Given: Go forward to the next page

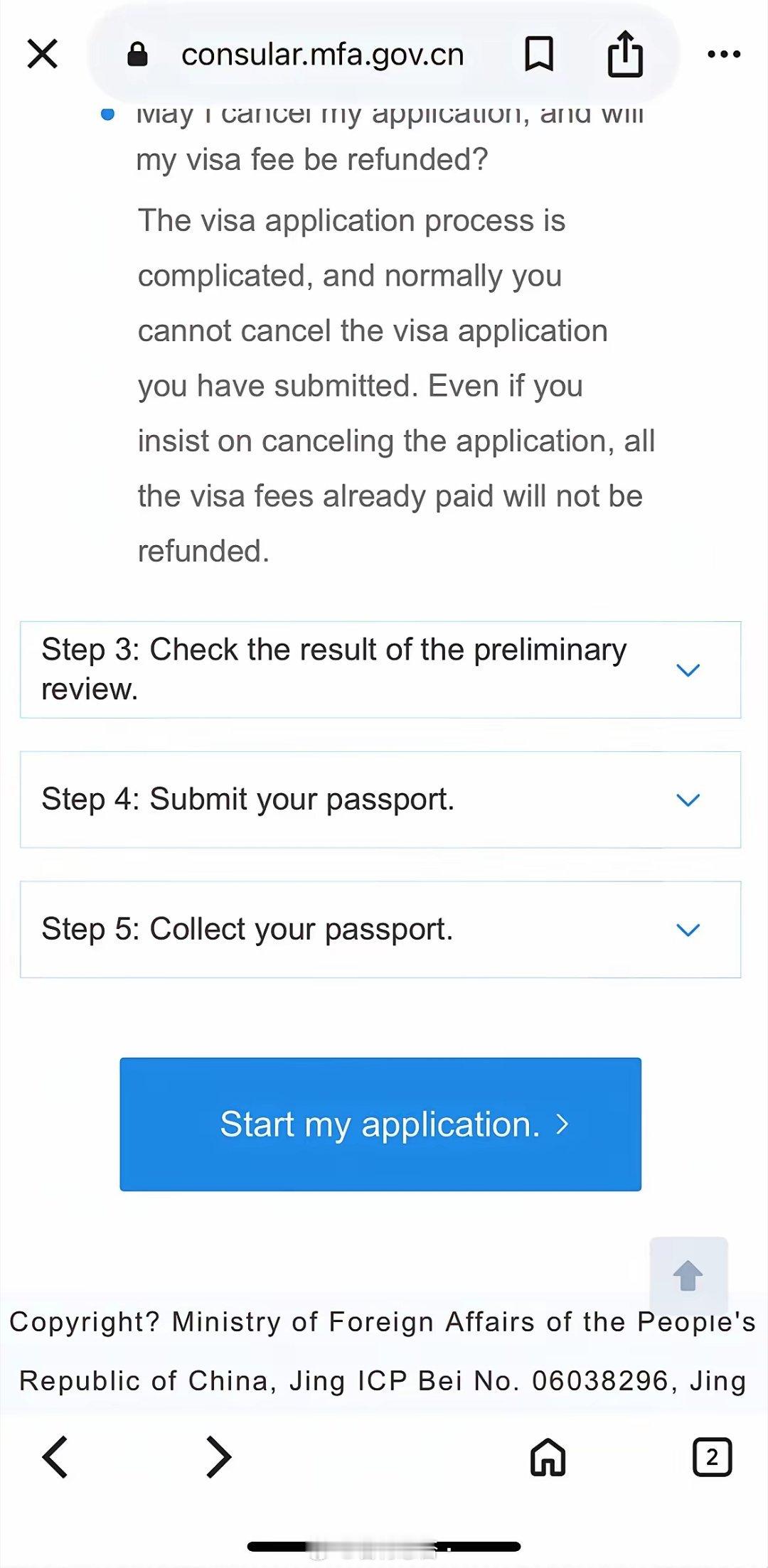Looking at the screenshot, I should coord(218,1457).
